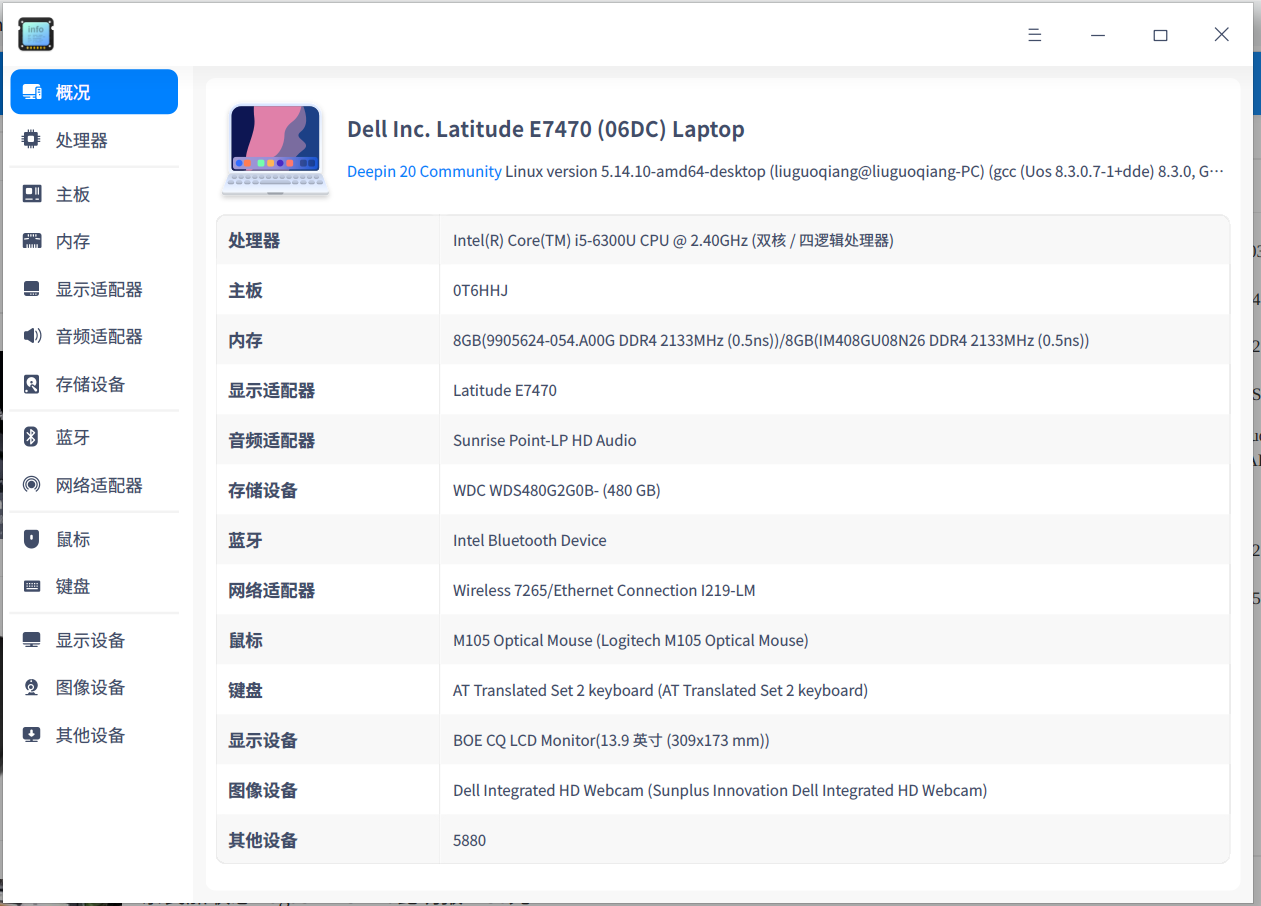
Task: Click the 存储设备 disk icon
Action: pos(32,384)
